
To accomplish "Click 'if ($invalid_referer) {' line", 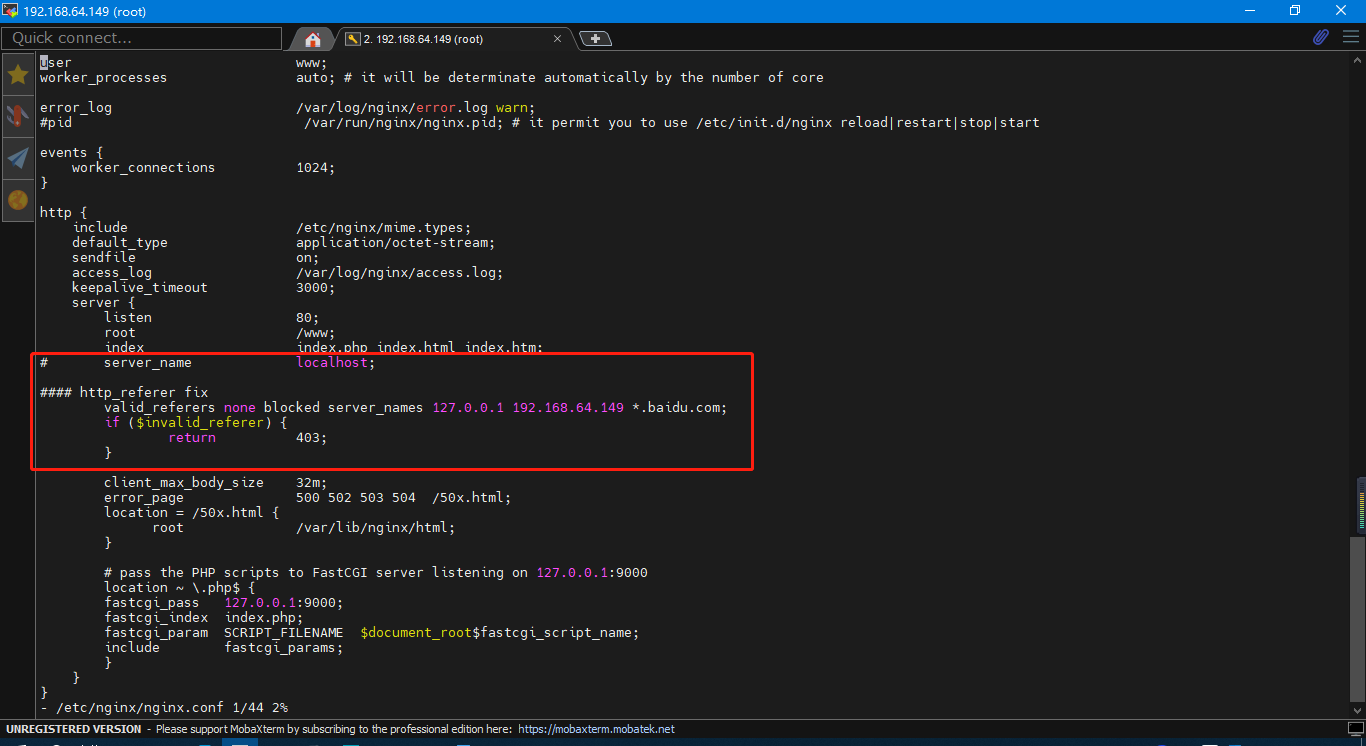I will click(x=196, y=422).
